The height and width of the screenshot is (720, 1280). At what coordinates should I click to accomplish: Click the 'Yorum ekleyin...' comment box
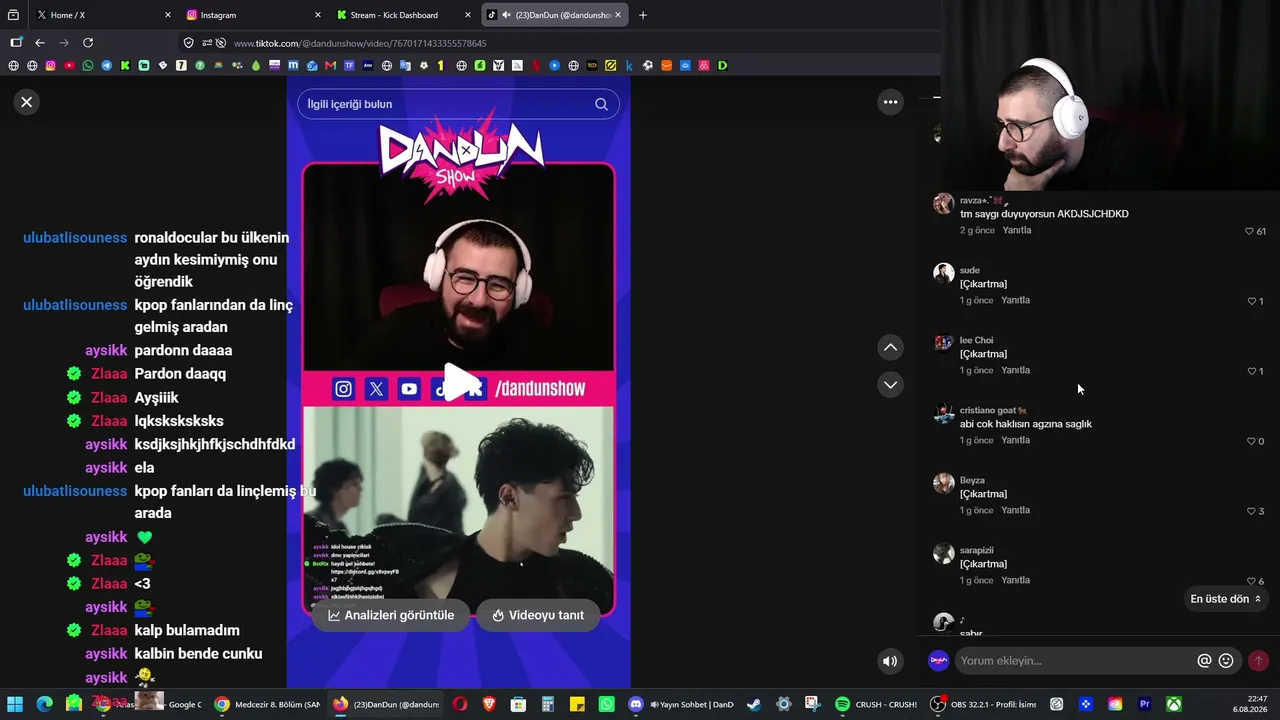1075,661
